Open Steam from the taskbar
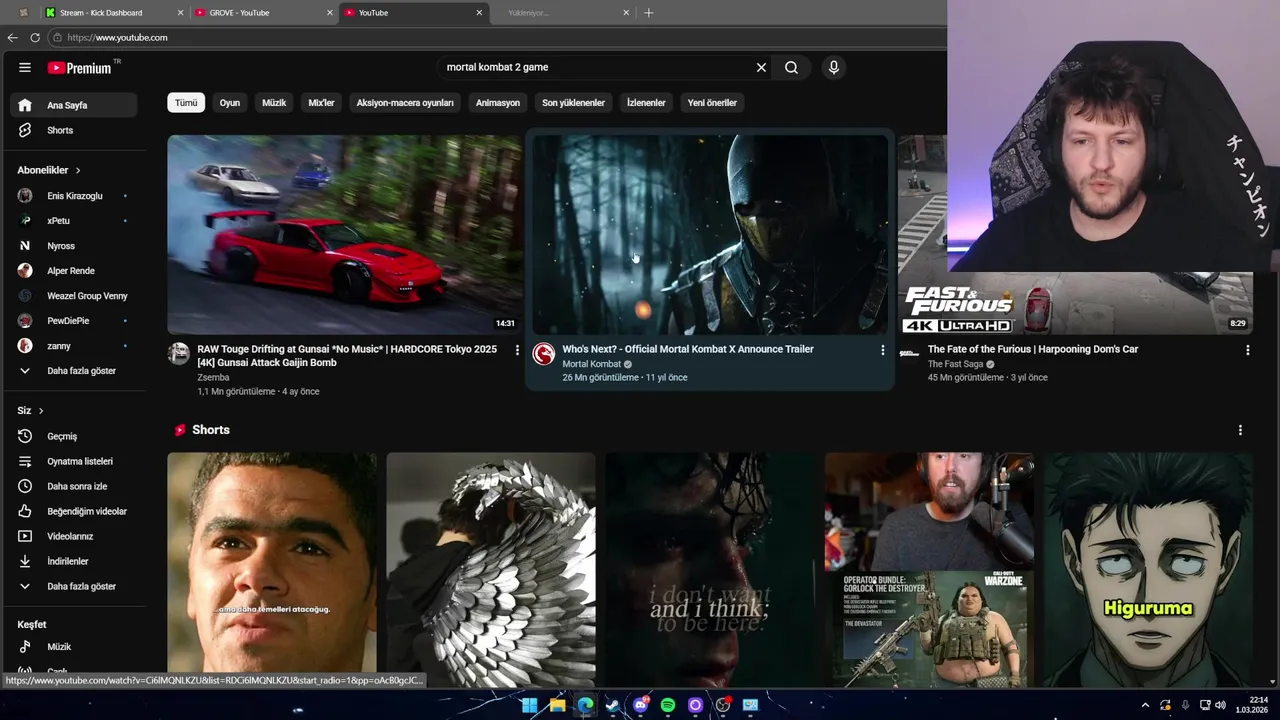The image size is (1280, 720). [x=612, y=705]
